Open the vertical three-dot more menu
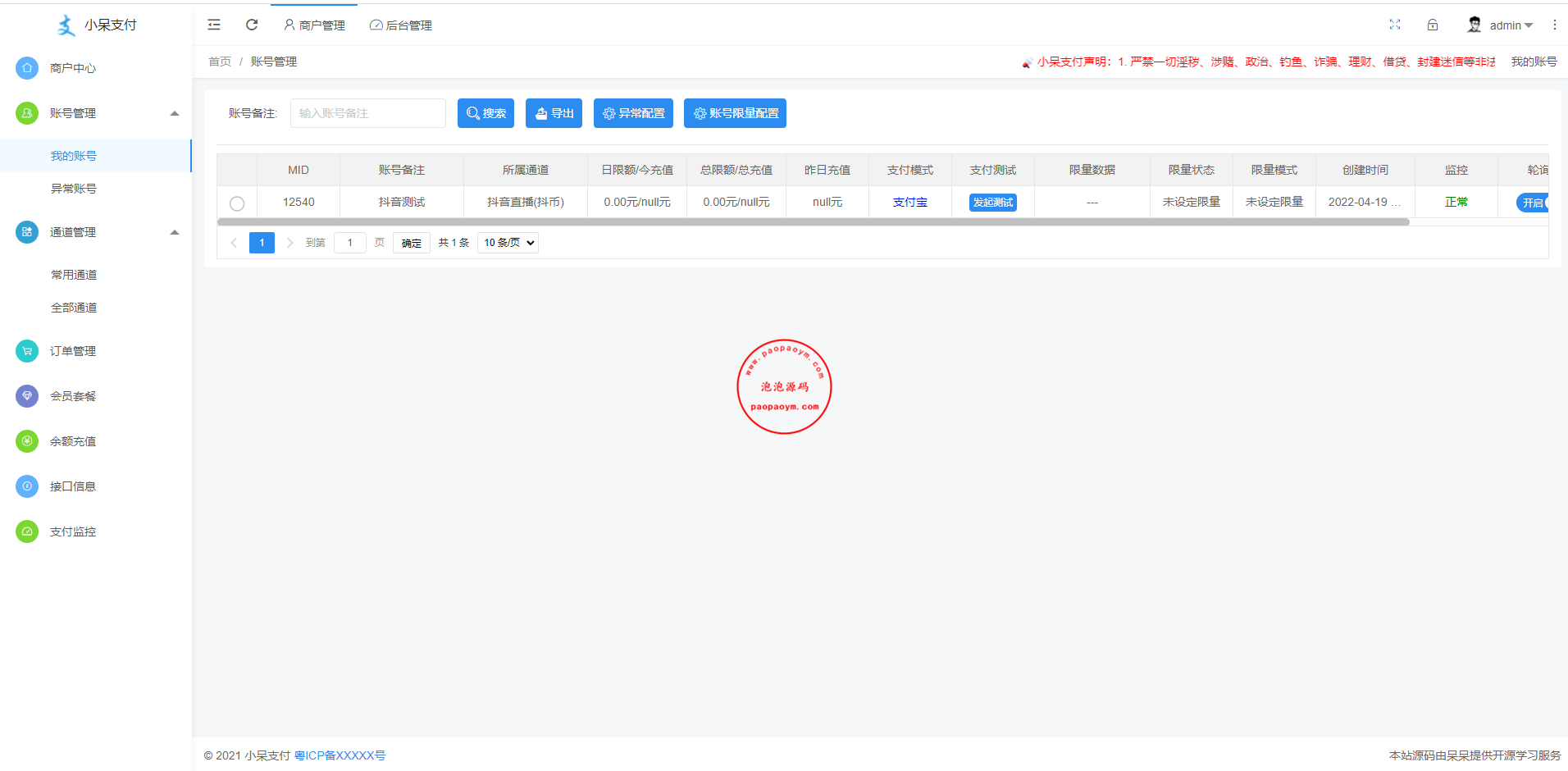Screen dimensions: 1568x771 coord(1554,25)
